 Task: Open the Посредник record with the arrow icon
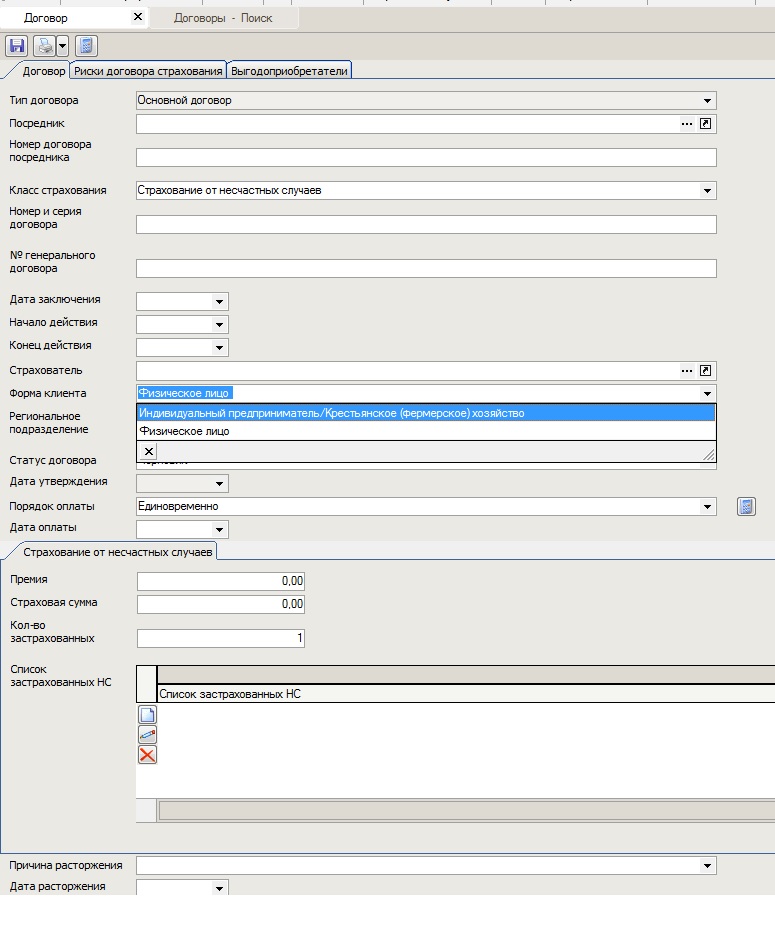(706, 124)
